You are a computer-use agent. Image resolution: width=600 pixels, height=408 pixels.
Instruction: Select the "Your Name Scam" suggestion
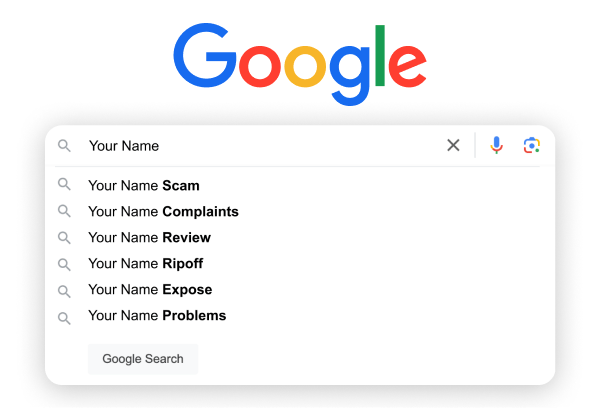tap(144, 185)
